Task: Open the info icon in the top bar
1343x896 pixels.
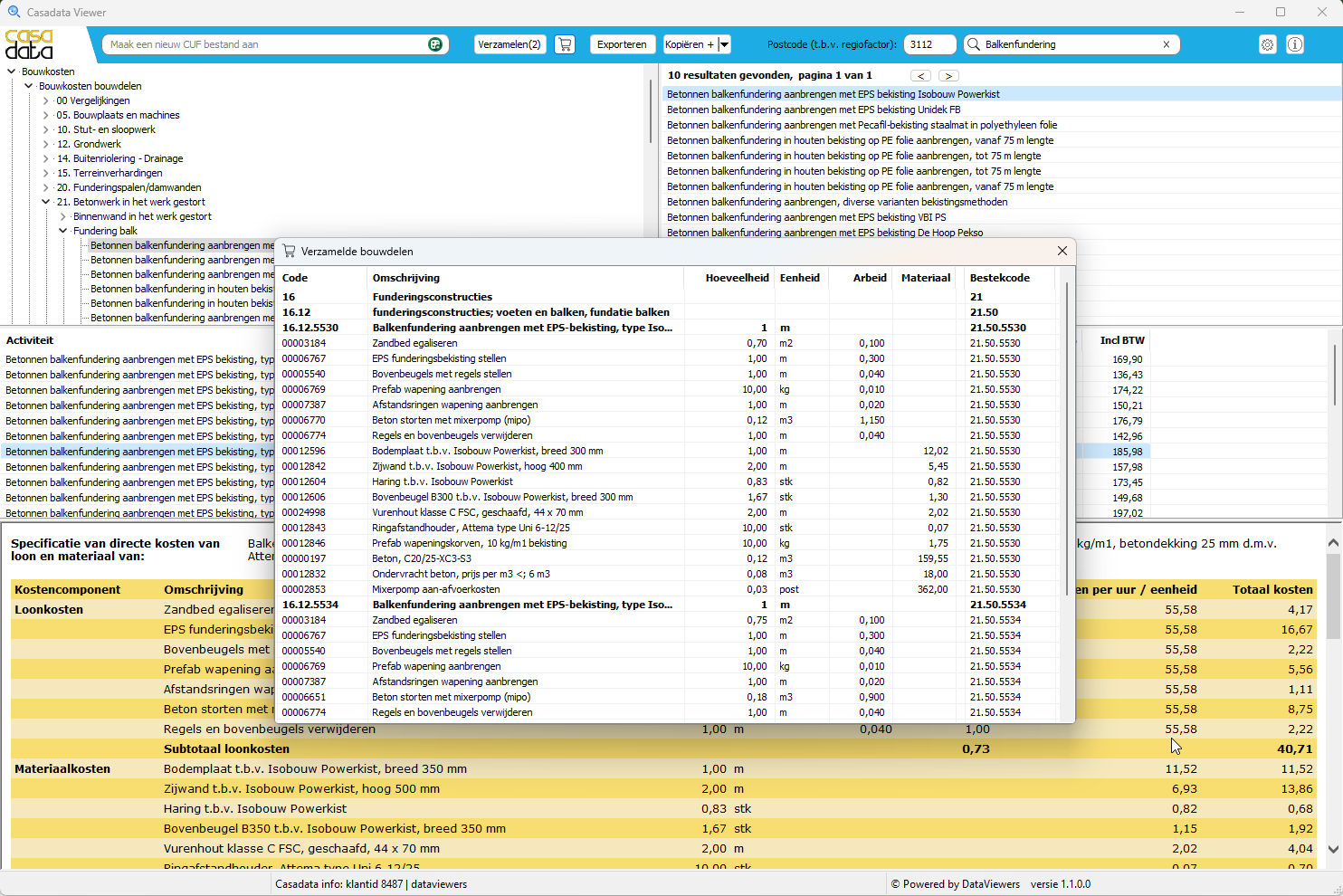Action: click(x=1295, y=44)
